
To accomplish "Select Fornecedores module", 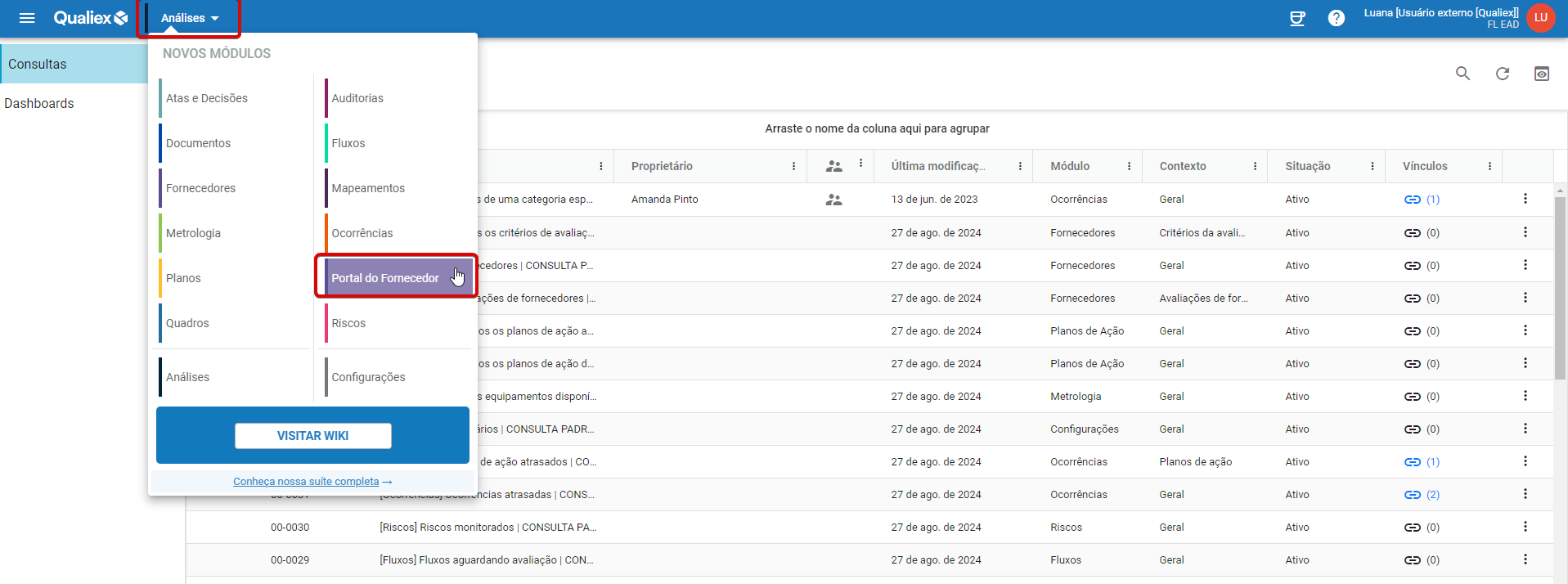I will pyautogui.click(x=233, y=188).
